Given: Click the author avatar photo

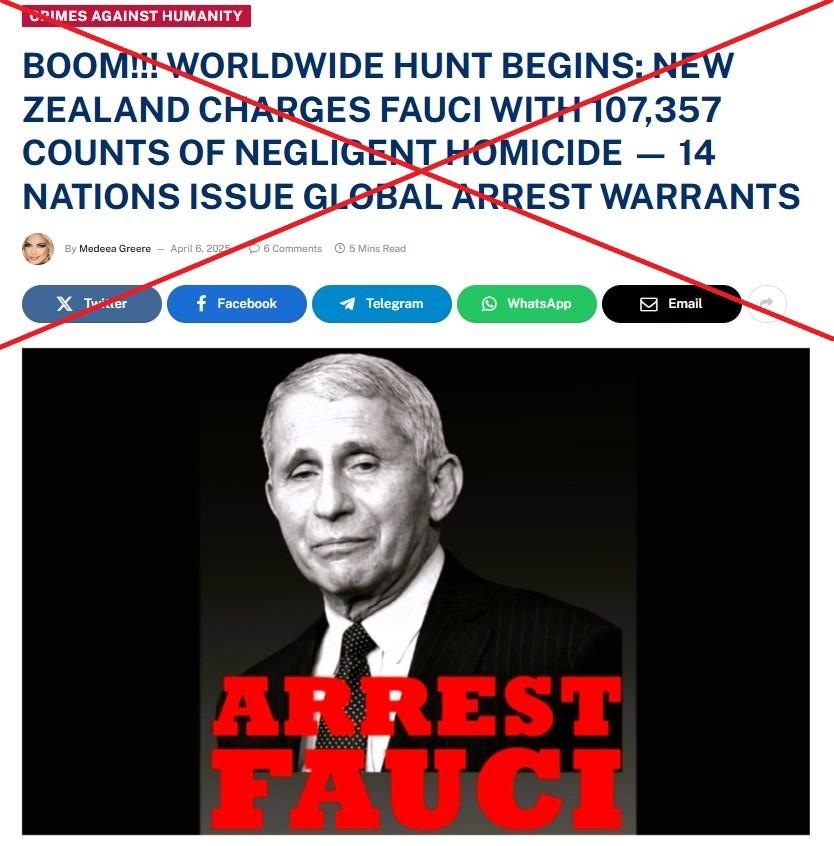Looking at the screenshot, I should pos(38,249).
